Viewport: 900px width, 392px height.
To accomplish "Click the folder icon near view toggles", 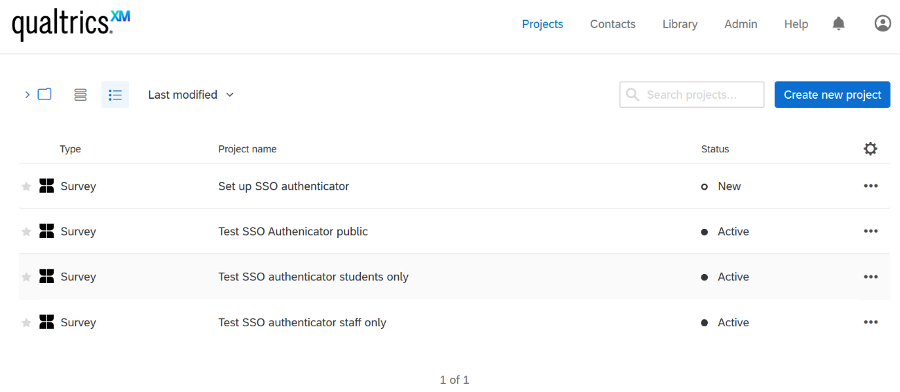I will (45, 94).
